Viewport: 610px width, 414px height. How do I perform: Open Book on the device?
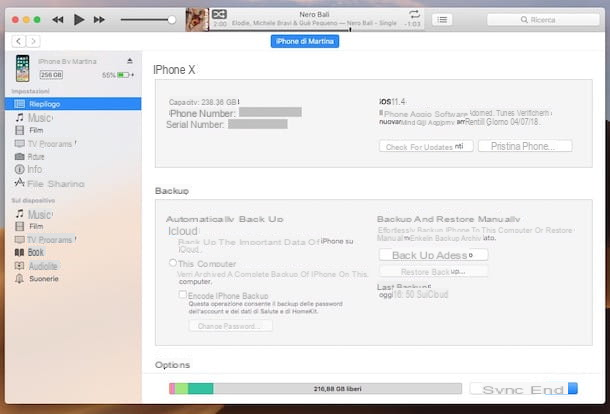tap(30, 252)
